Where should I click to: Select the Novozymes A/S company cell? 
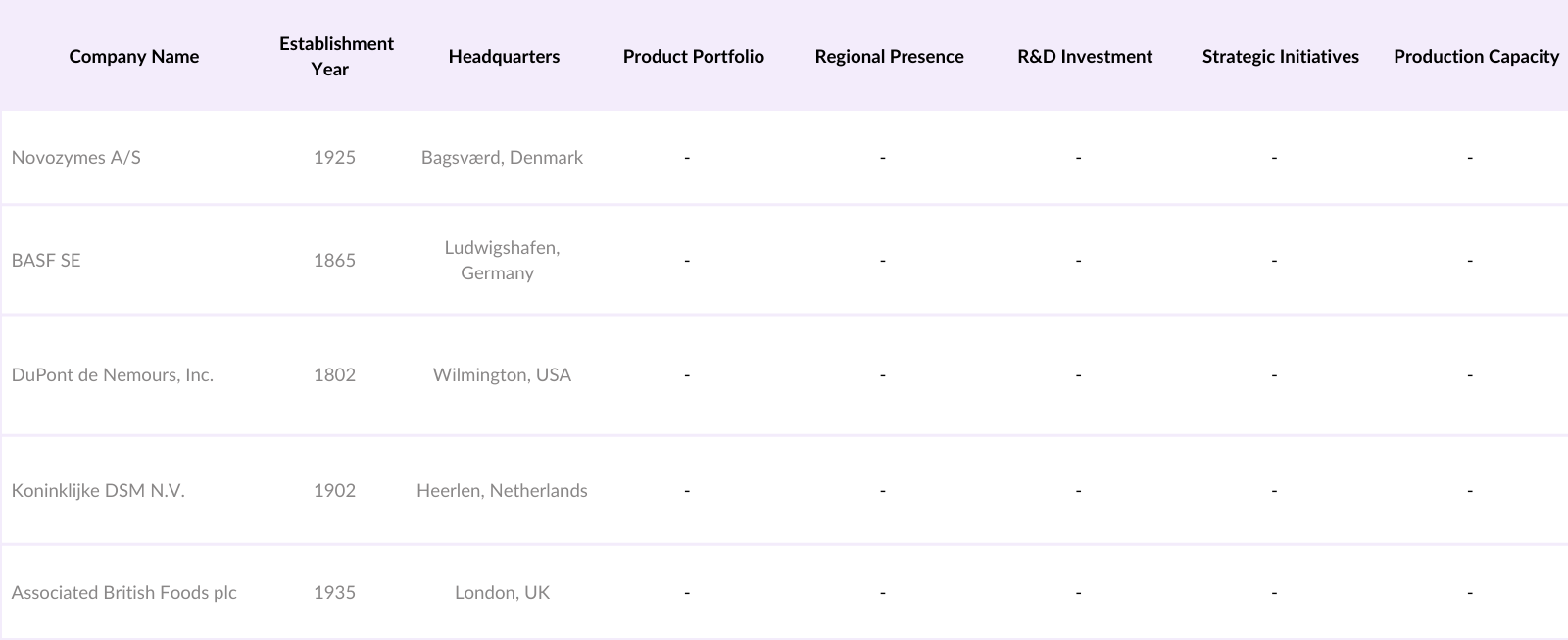(x=76, y=158)
